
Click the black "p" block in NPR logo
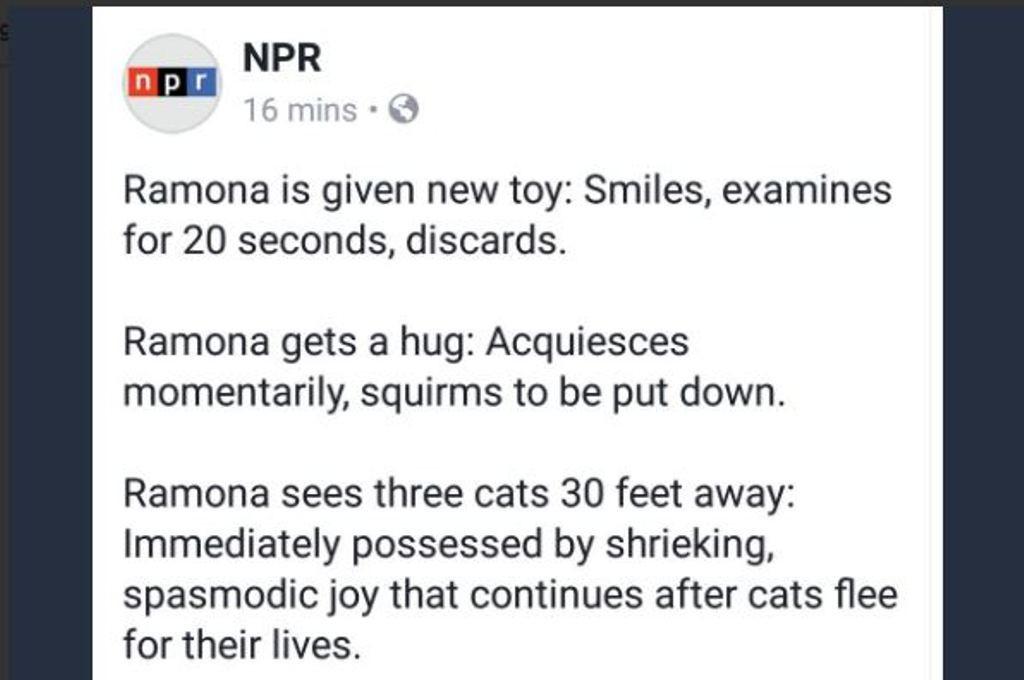(173, 82)
